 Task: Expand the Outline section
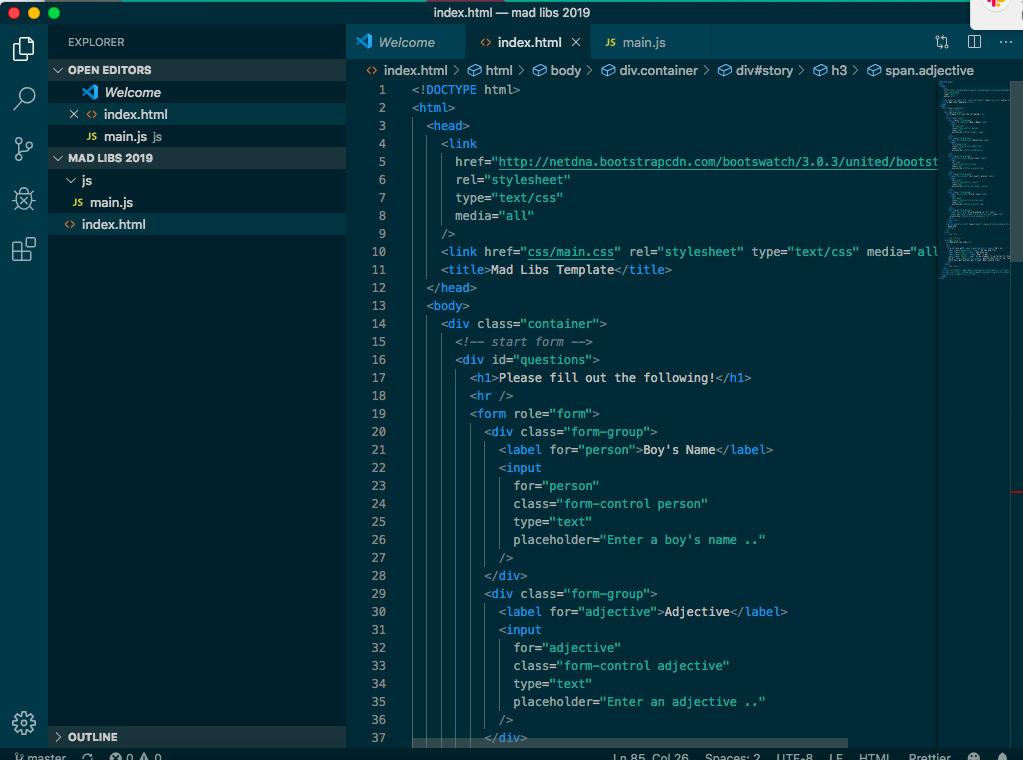point(197,737)
